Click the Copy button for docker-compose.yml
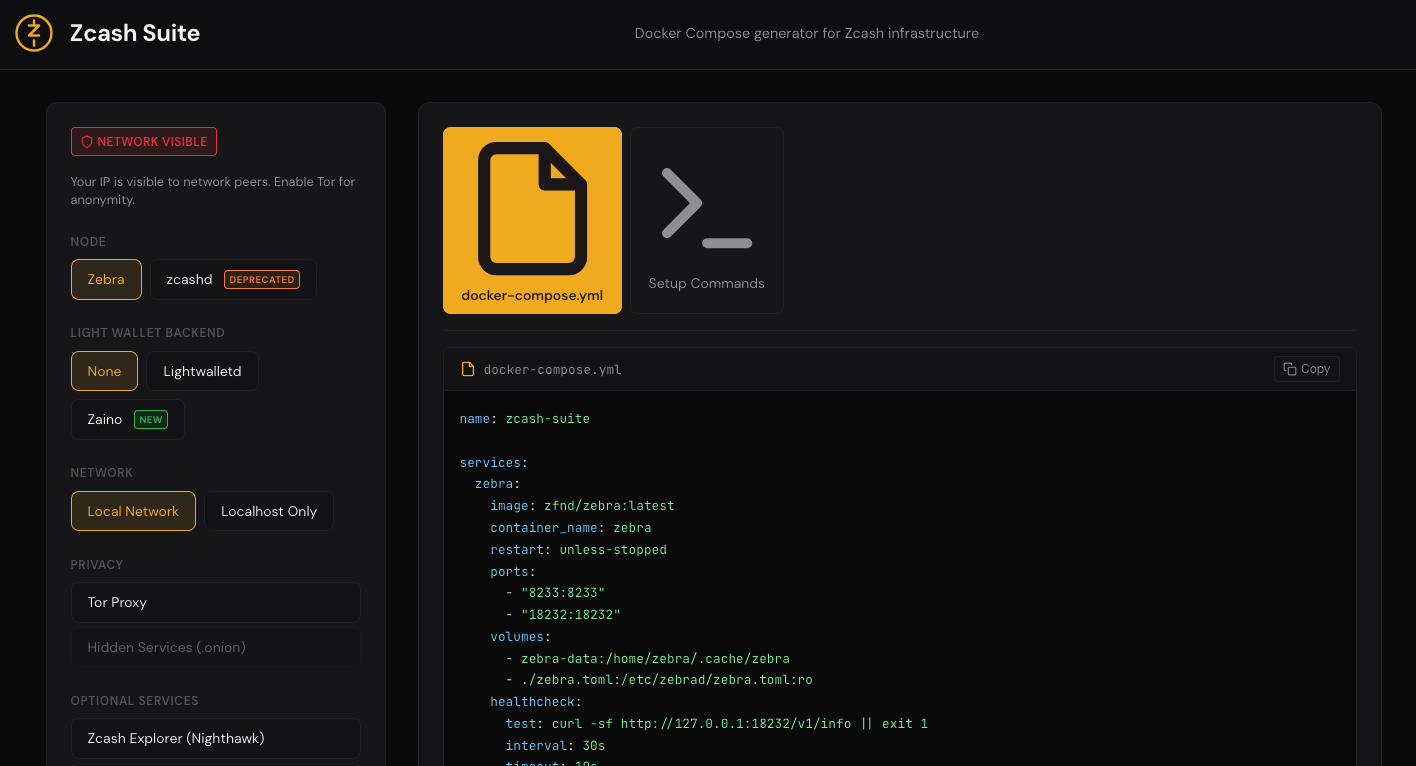 pyautogui.click(x=1306, y=368)
